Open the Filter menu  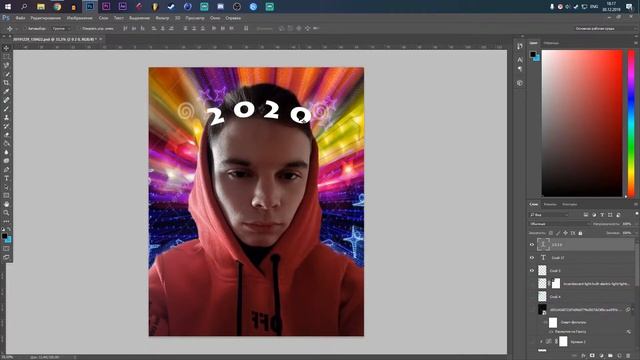click(x=162, y=18)
